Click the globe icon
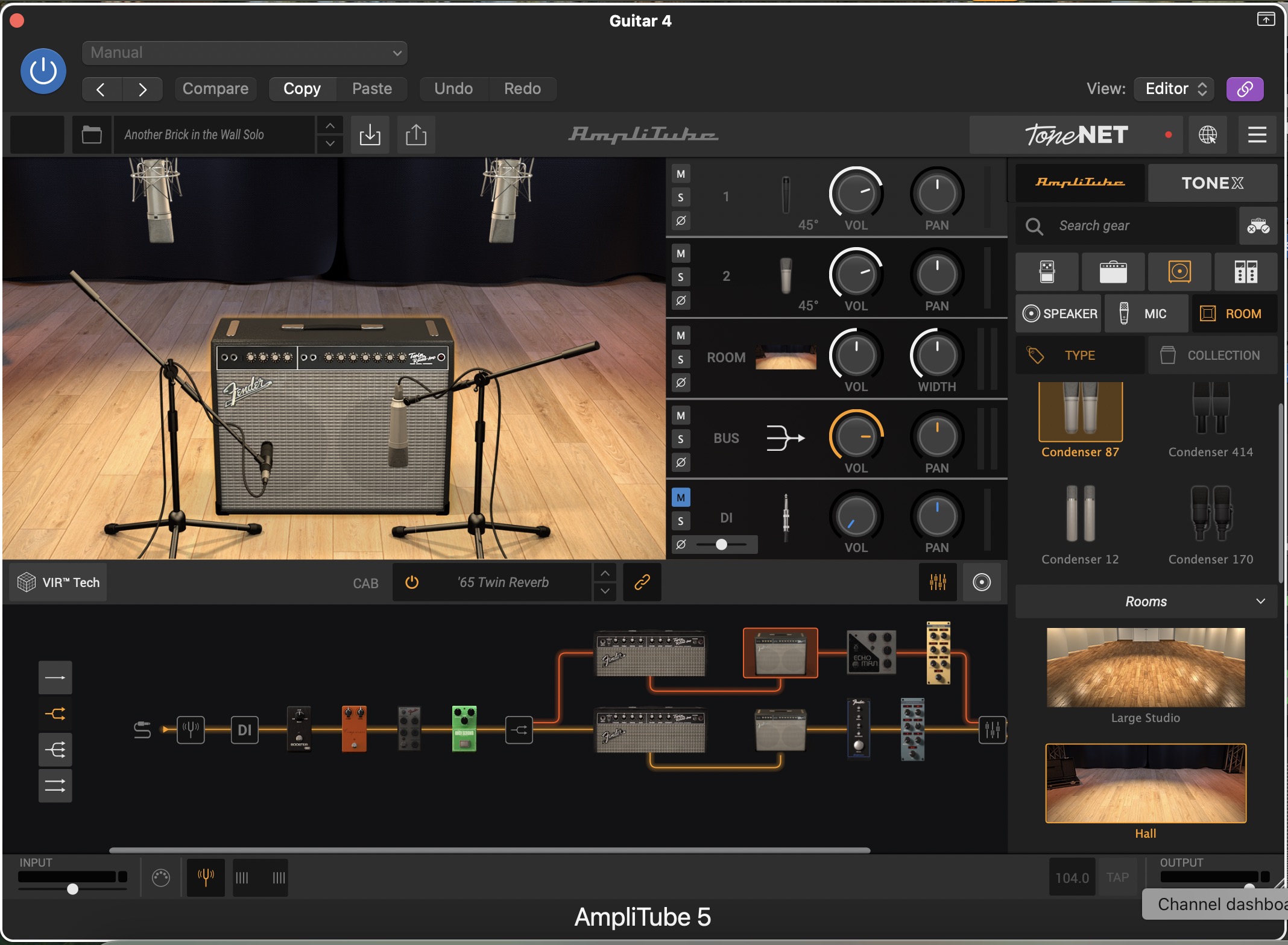Image resolution: width=1288 pixels, height=945 pixels. coord(1207,134)
